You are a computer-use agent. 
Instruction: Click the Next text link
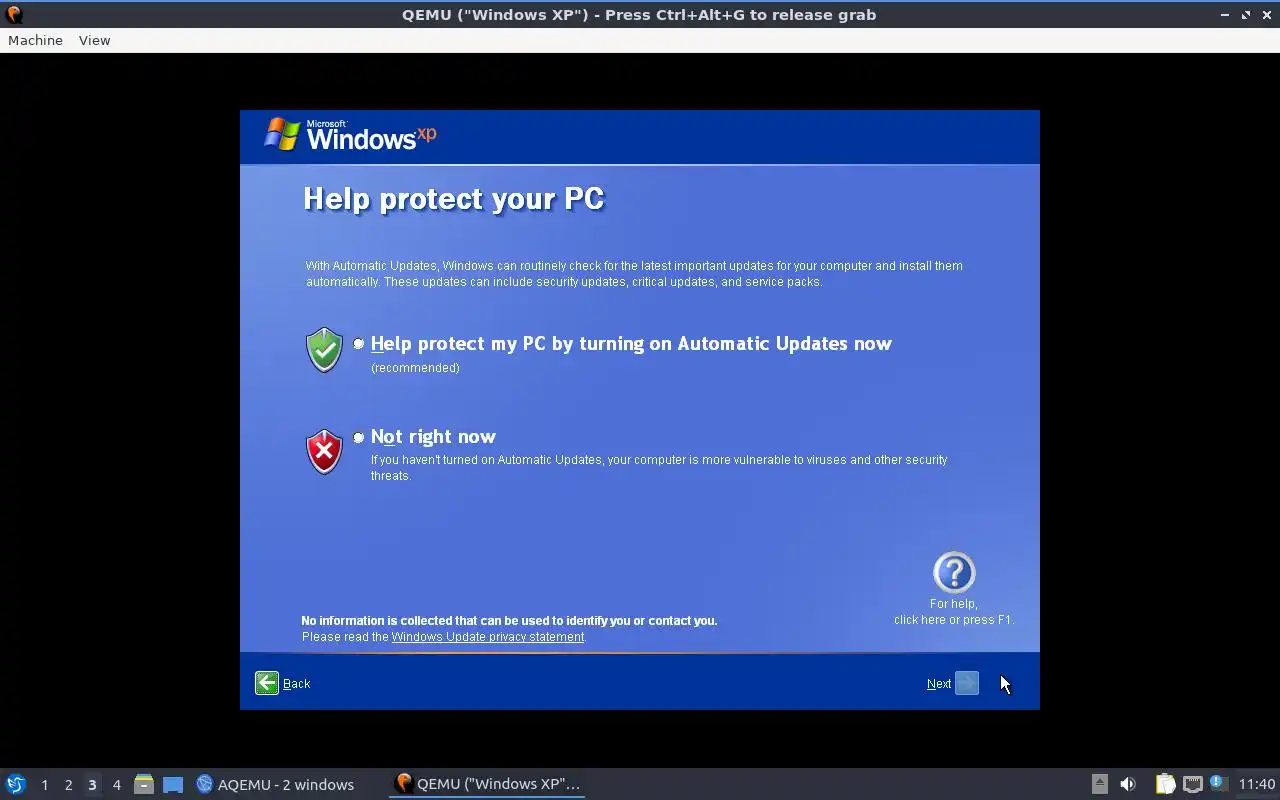click(939, 684)
